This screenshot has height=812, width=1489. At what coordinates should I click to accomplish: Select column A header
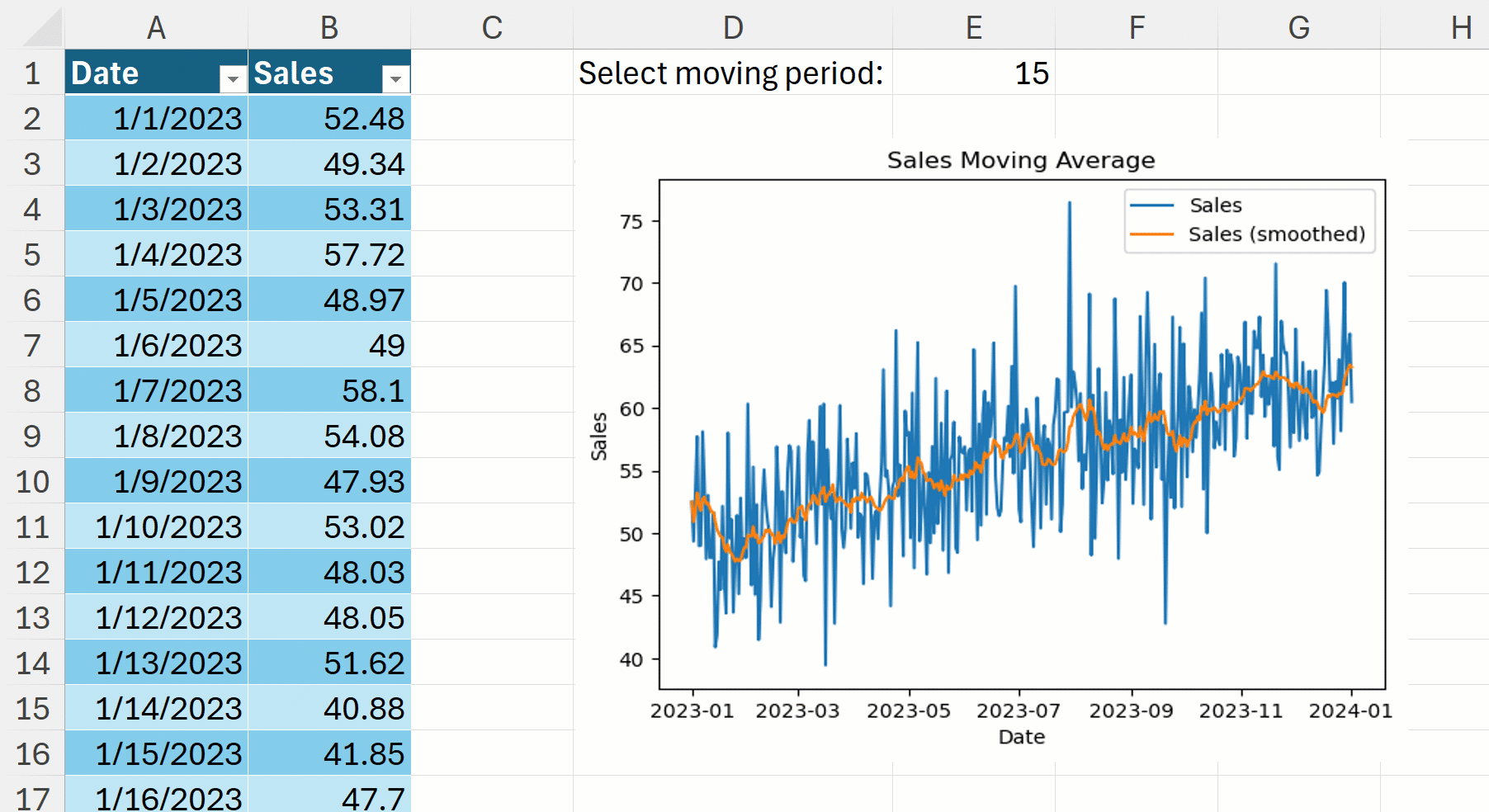[156, 28]
